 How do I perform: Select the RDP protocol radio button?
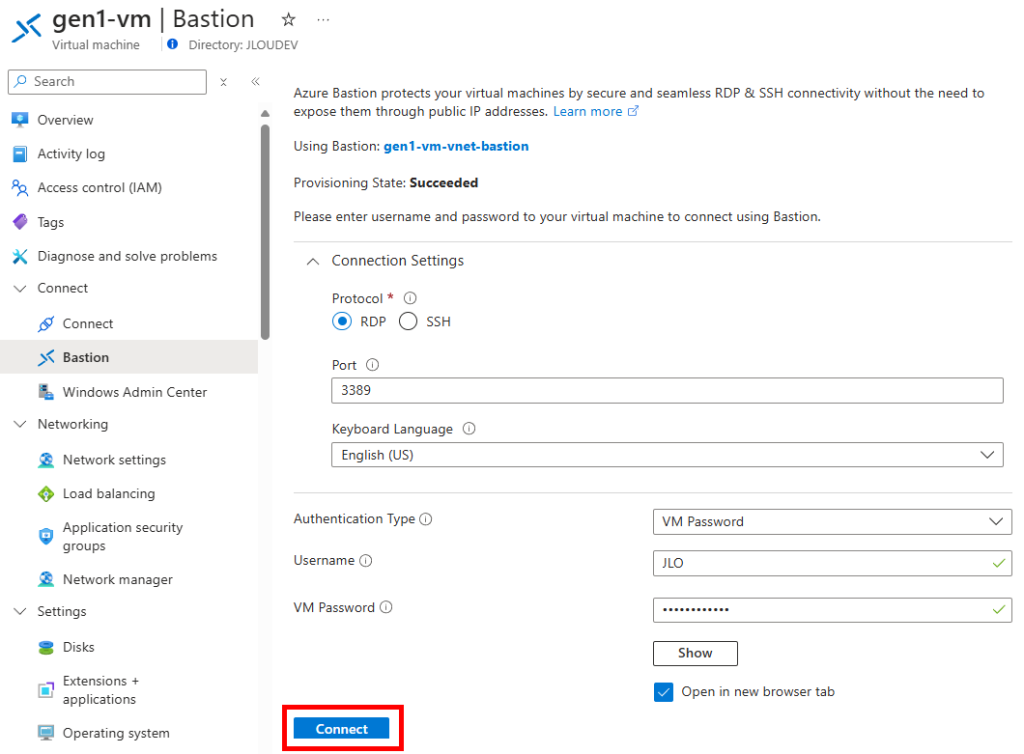[x=342, y=322]
